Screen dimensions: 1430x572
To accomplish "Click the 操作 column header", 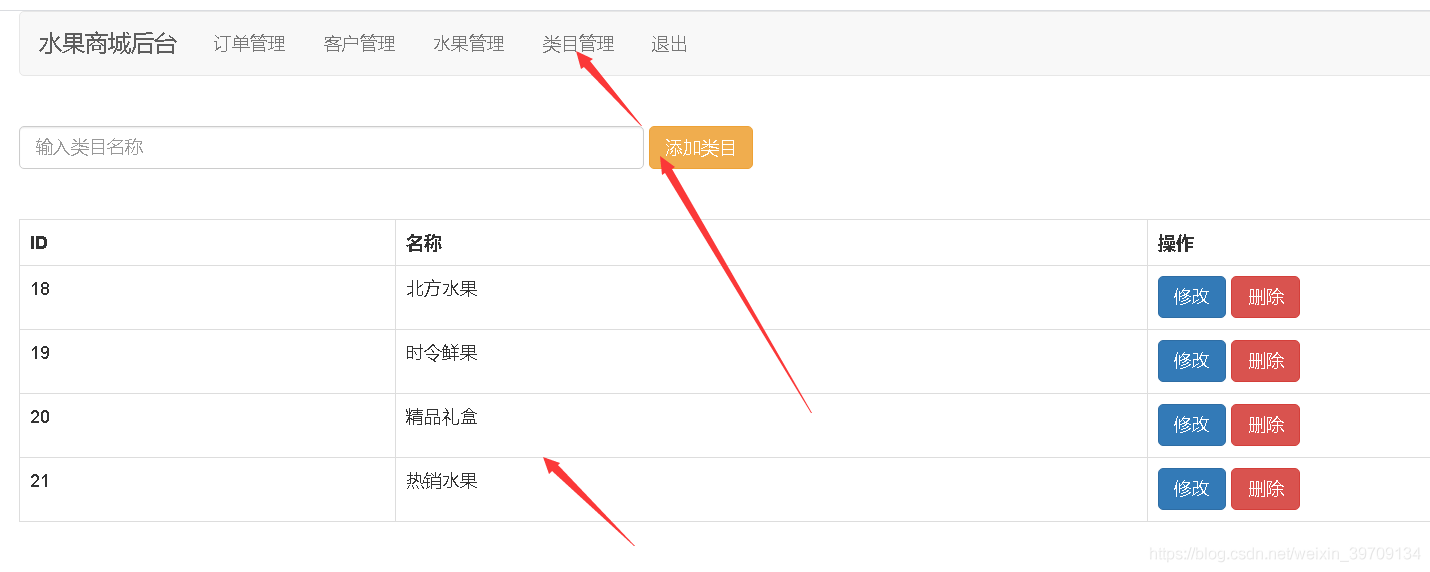I will [x=1176, y=243].
